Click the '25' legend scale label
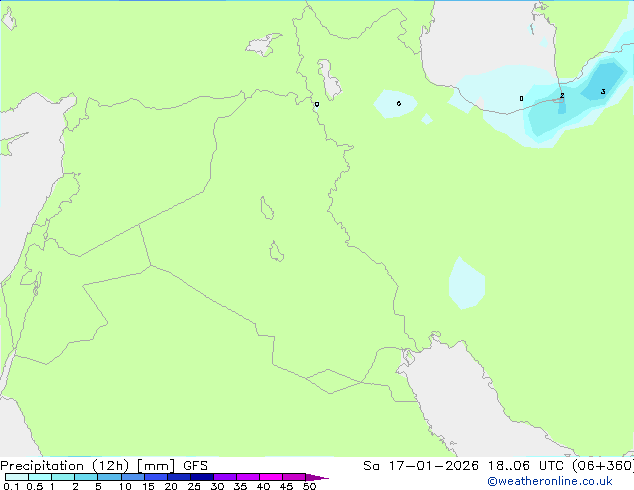The width and height of the screenshot is (634, 490). click(x=194, y=486)
